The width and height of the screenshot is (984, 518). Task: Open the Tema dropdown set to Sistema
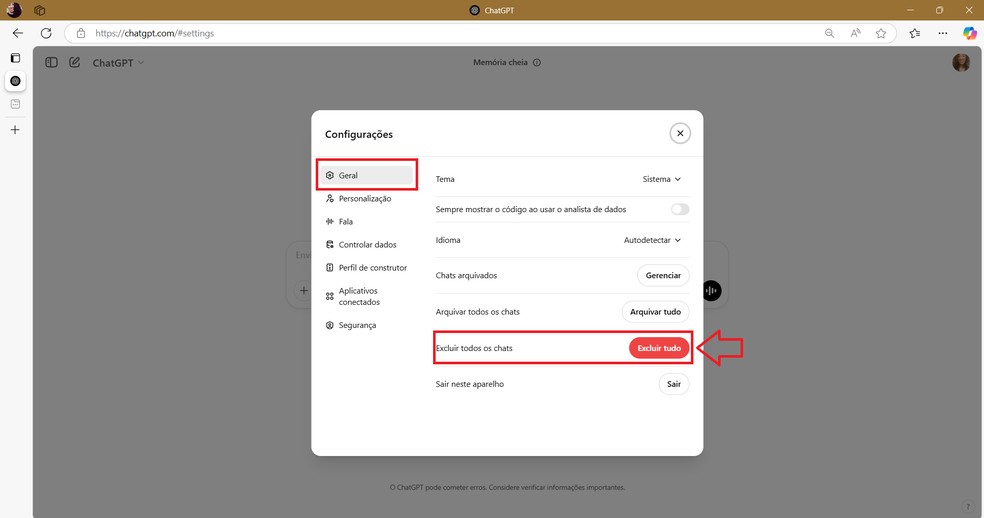click(661, 179)
